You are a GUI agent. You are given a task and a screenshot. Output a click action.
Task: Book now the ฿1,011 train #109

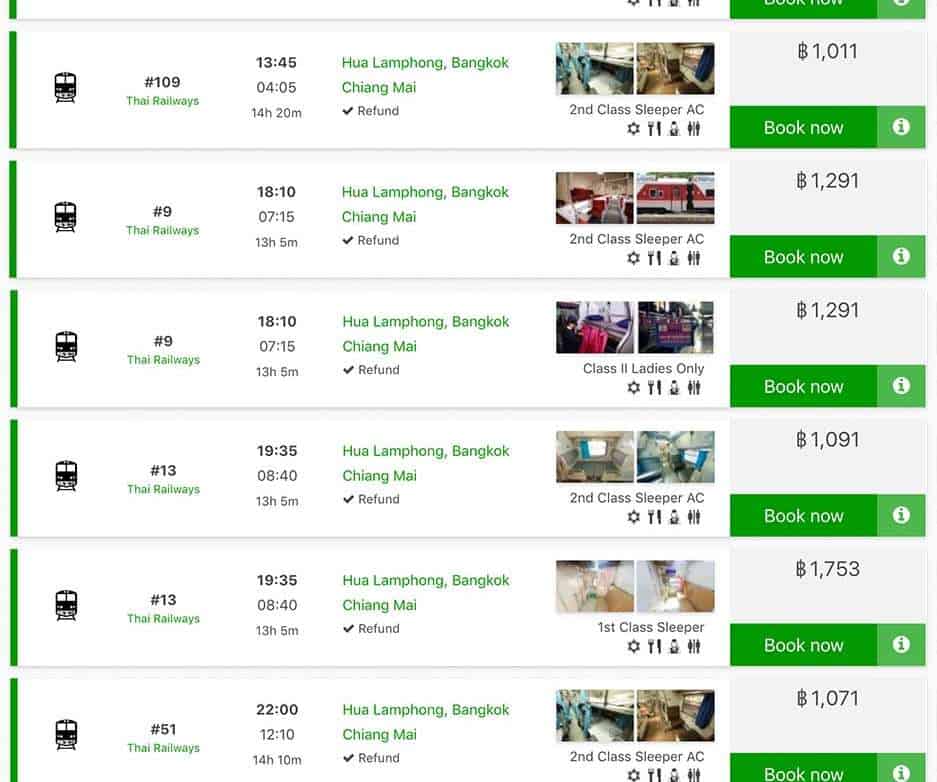coord(803,127)
